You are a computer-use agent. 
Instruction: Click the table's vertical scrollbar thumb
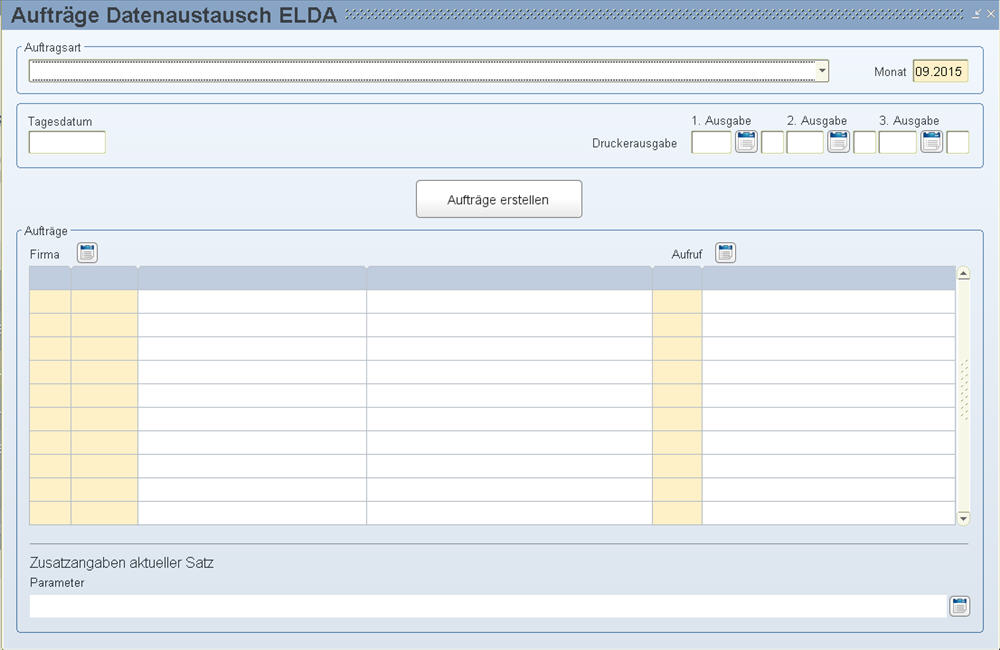[x=963, y=390]
